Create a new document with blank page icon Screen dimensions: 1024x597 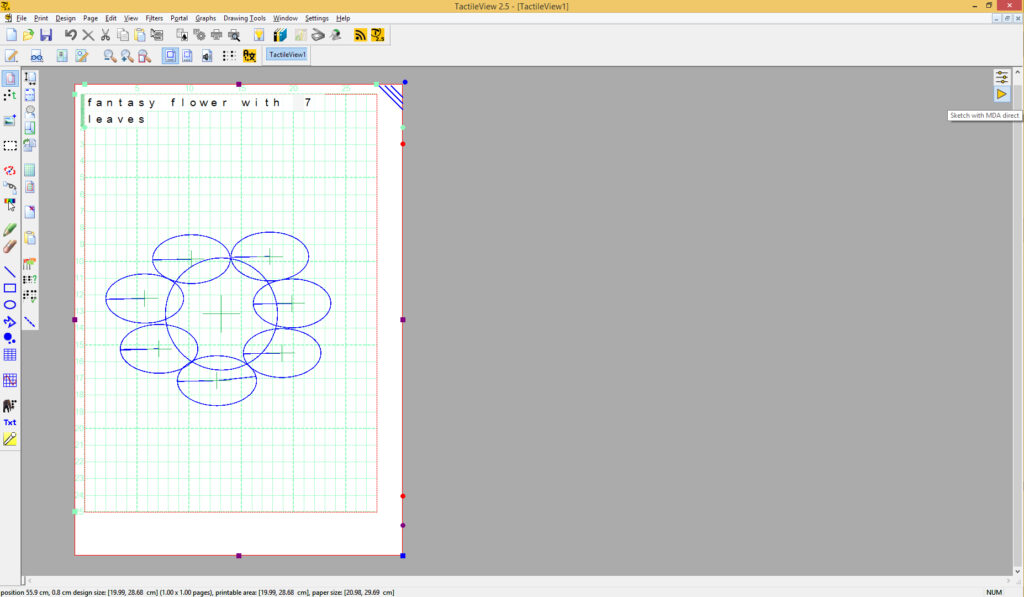coord(12,35)
